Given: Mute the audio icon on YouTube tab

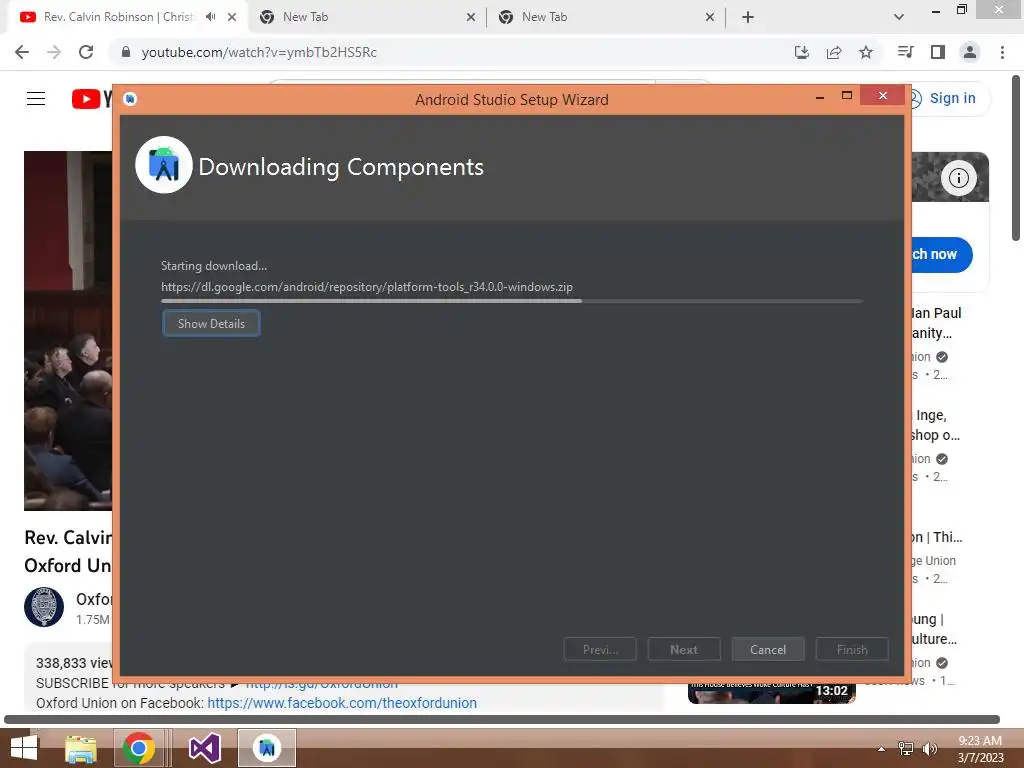Looking at the screenshot, I should pos(211,17).
